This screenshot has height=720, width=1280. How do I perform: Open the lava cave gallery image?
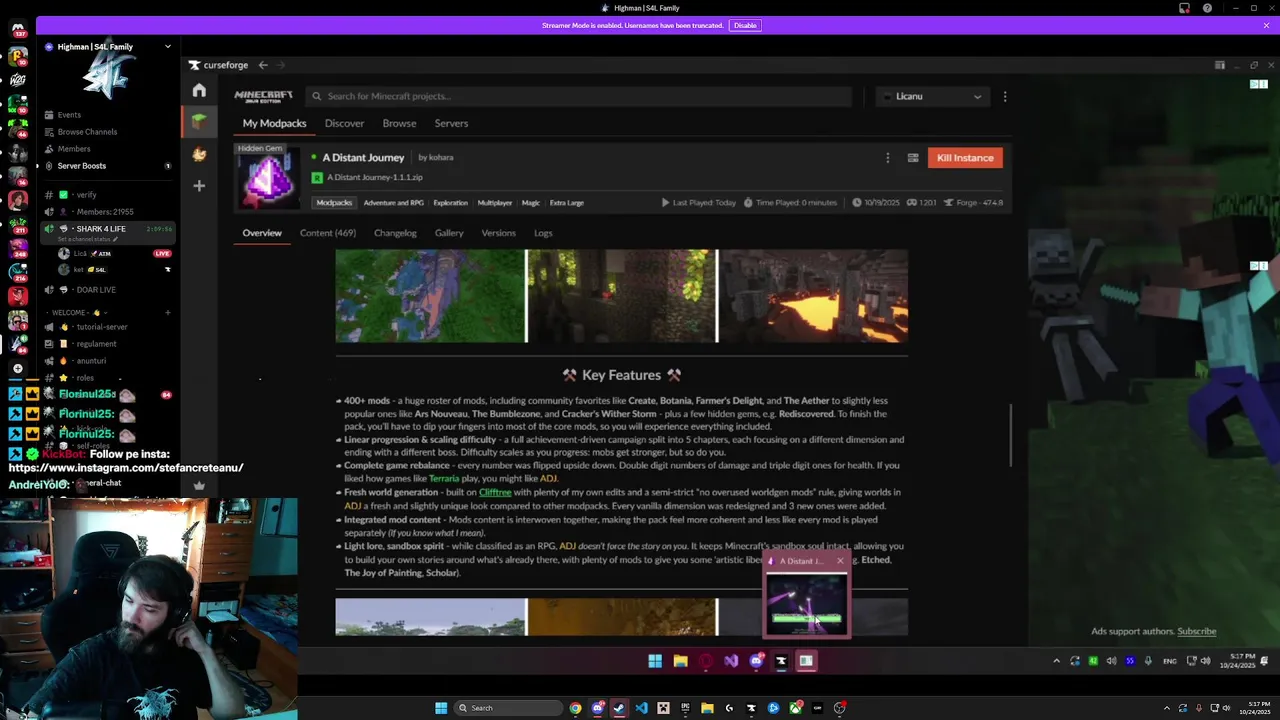pos(813,296)
